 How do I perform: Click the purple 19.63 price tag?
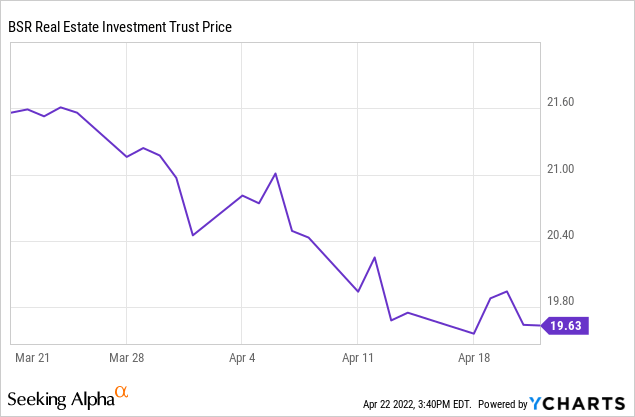(565, 325)
